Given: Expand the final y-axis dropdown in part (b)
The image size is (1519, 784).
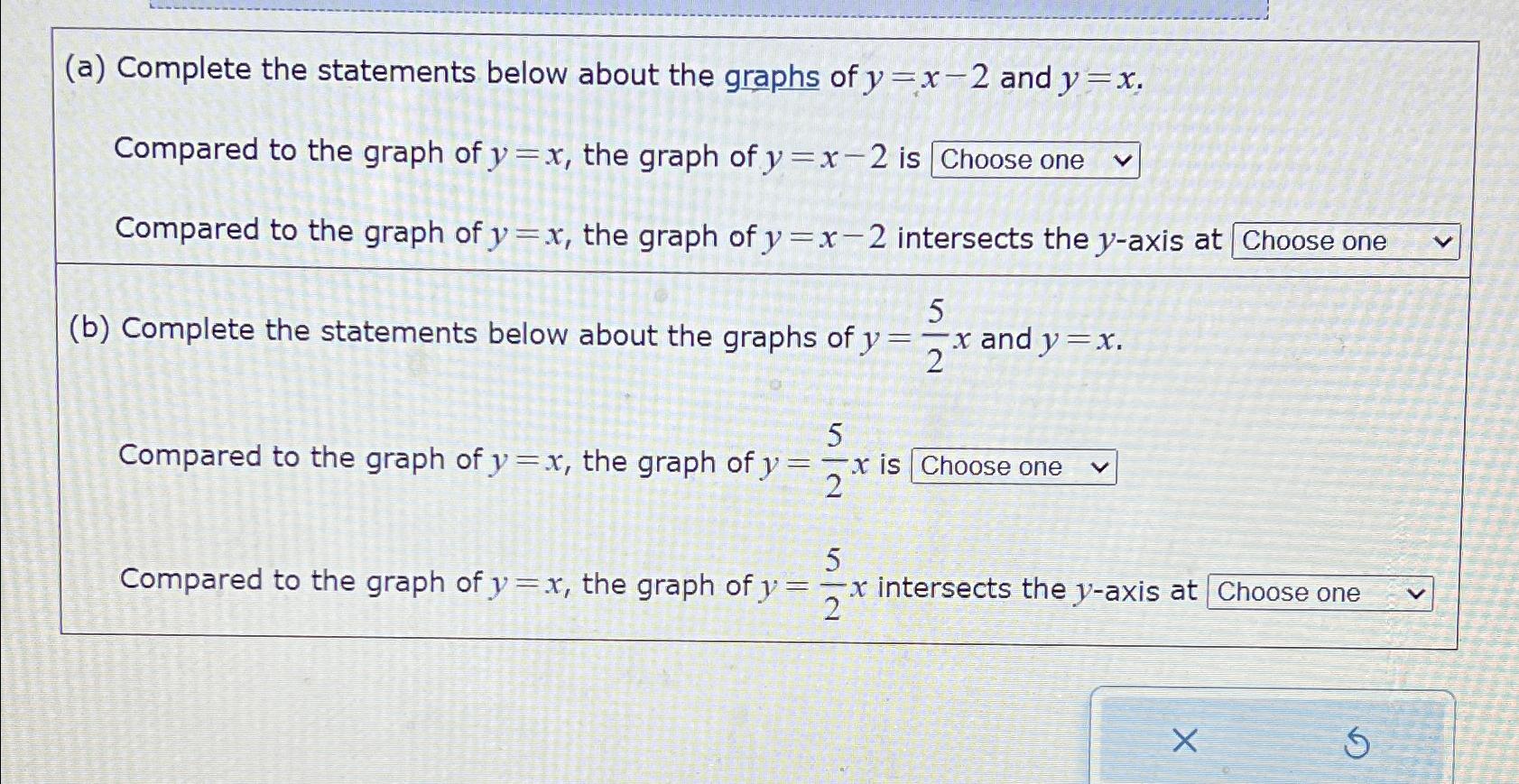Looking at the screenshot, I should pos(1320,593).
